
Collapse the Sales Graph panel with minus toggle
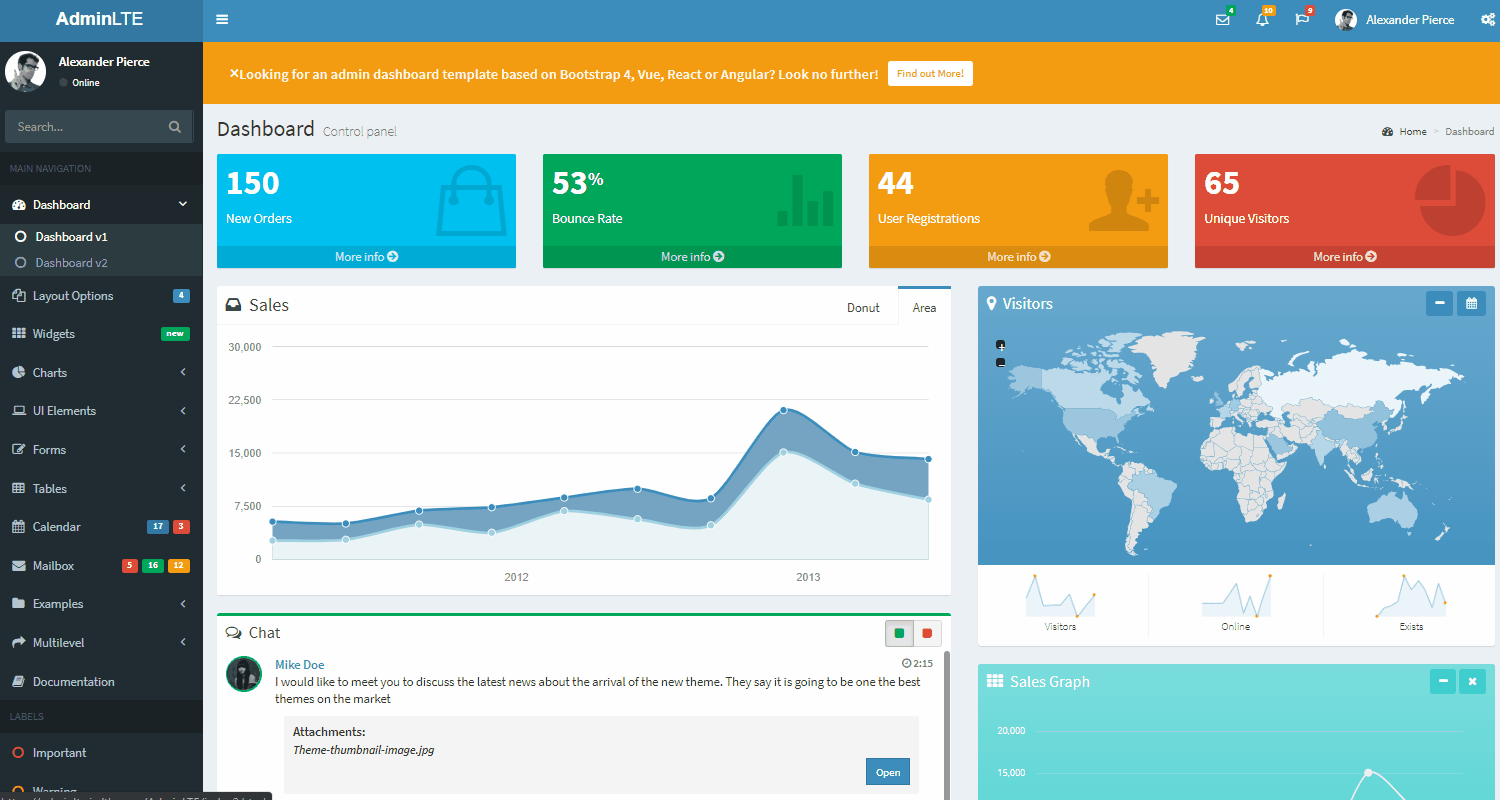click(x=1442, y=681)
